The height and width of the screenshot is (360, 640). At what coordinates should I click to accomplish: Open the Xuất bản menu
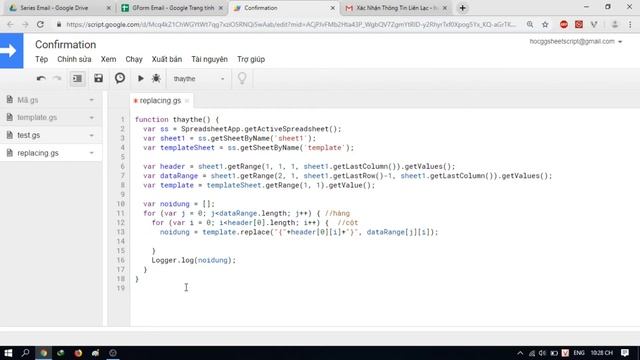point(167,59)
